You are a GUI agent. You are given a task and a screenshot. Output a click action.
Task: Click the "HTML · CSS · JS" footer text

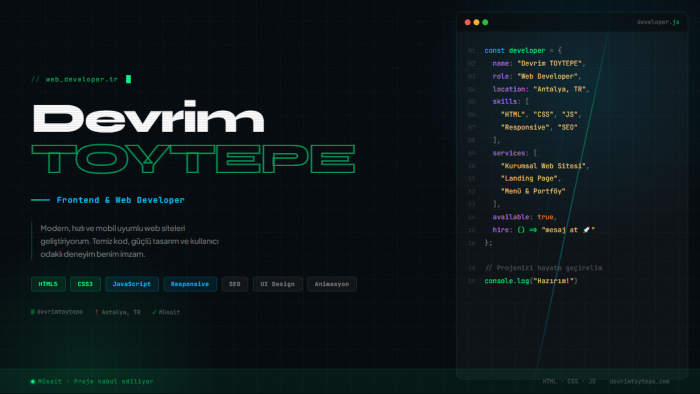[x=569, y=382]
